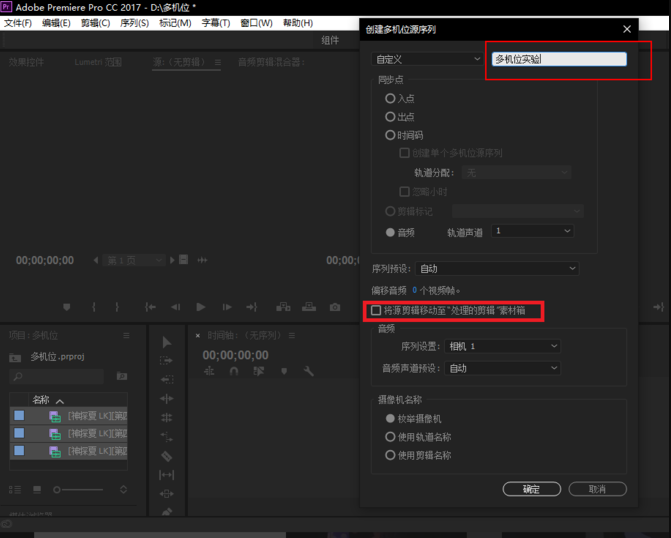Open 音频声道预设 dropdown

[502, 368]
